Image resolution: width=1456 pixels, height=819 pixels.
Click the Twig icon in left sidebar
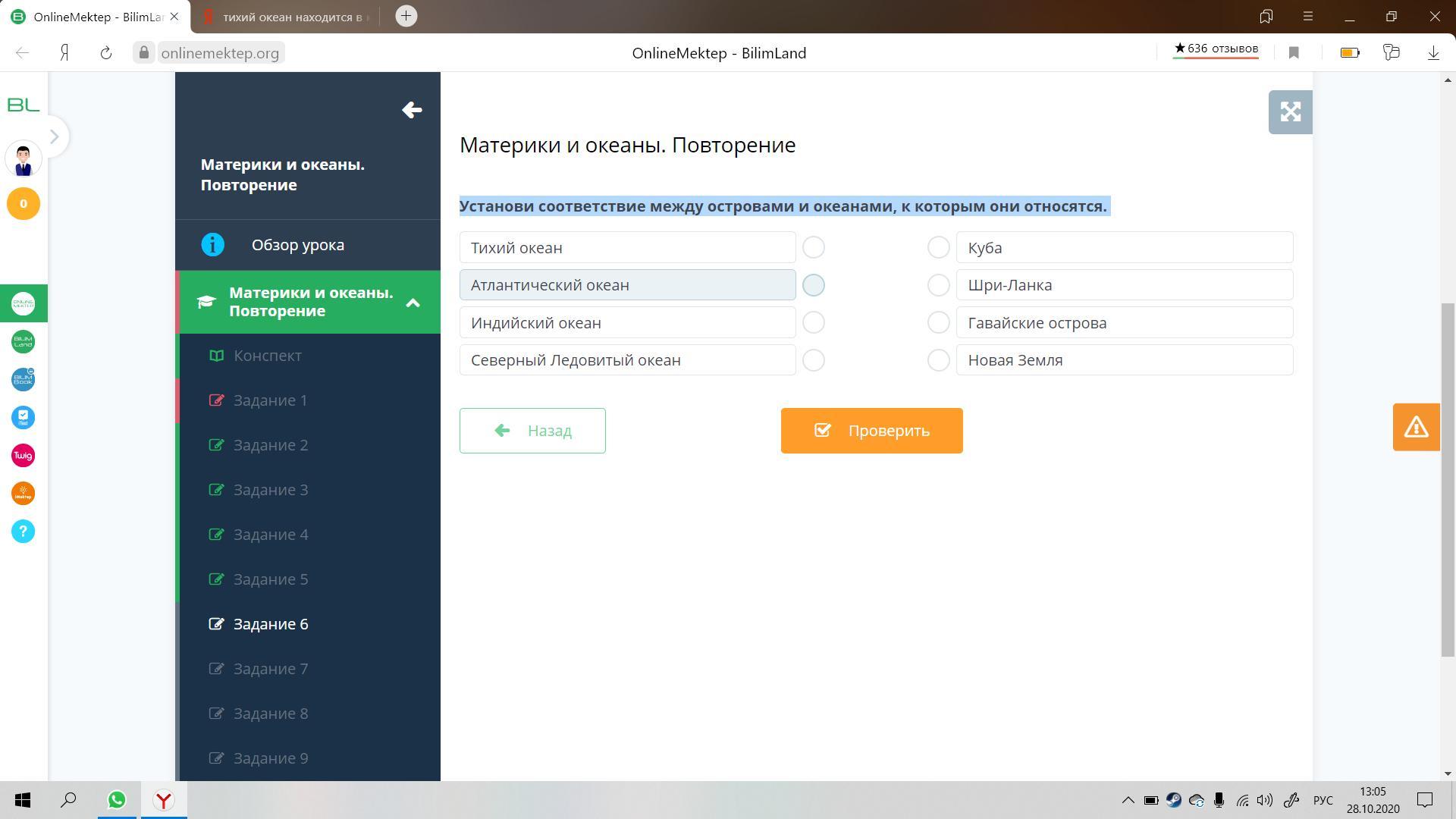23,456
